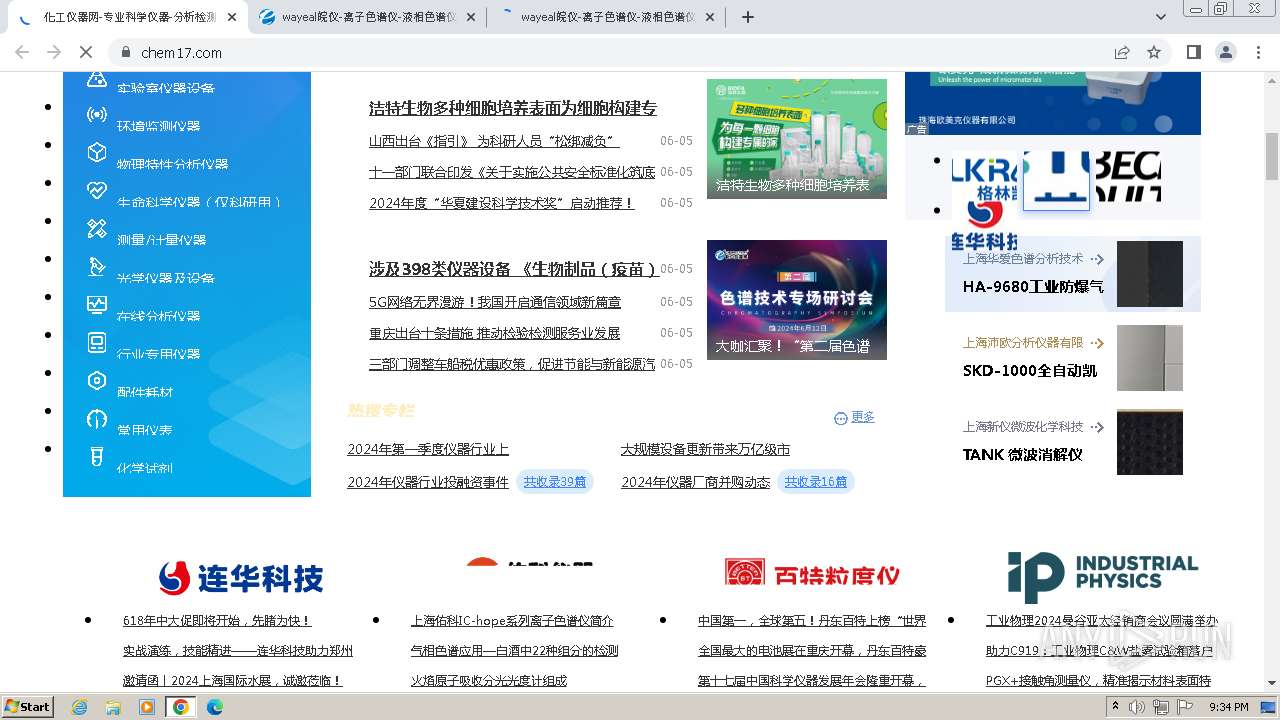Click the volume icon in system tray
Image resolution: width=1280 pixels, height=720 pixels.
tap(1137, 707)
